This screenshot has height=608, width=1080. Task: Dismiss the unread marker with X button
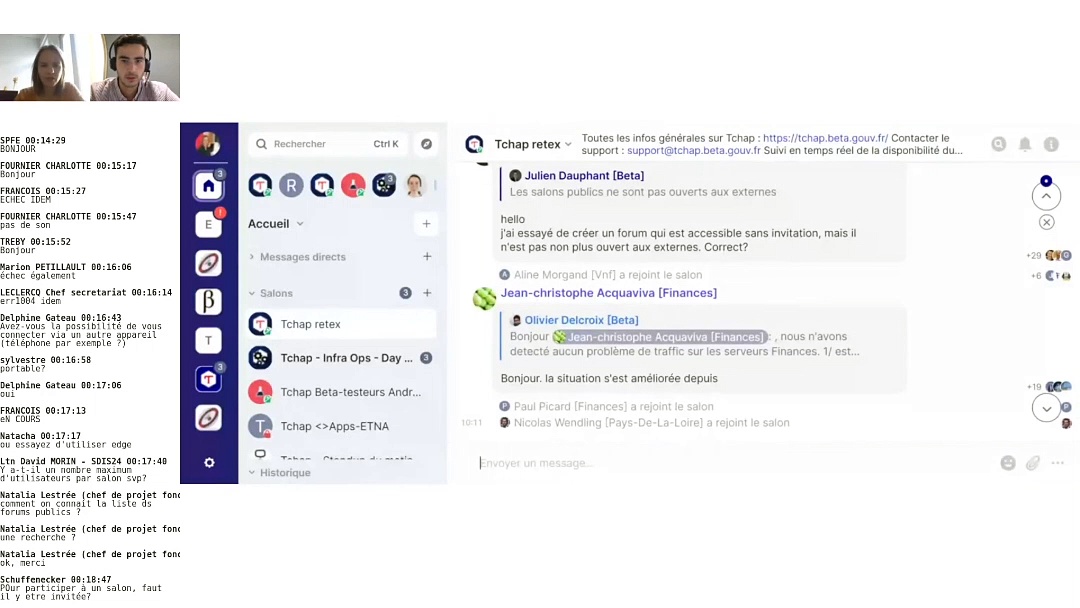coord(1046,222)
